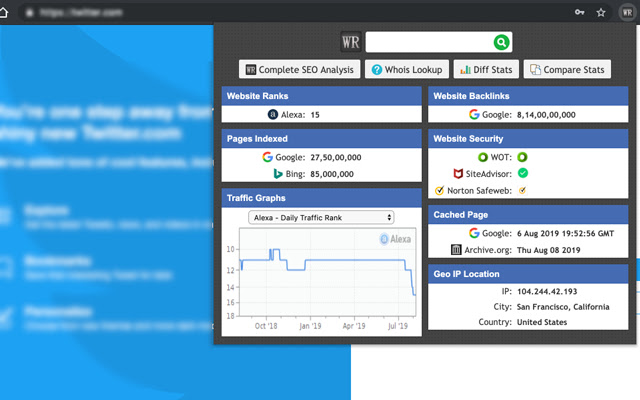Open Whois Lookup
This screenshot has width=640, height=400.
pos(407,69)
